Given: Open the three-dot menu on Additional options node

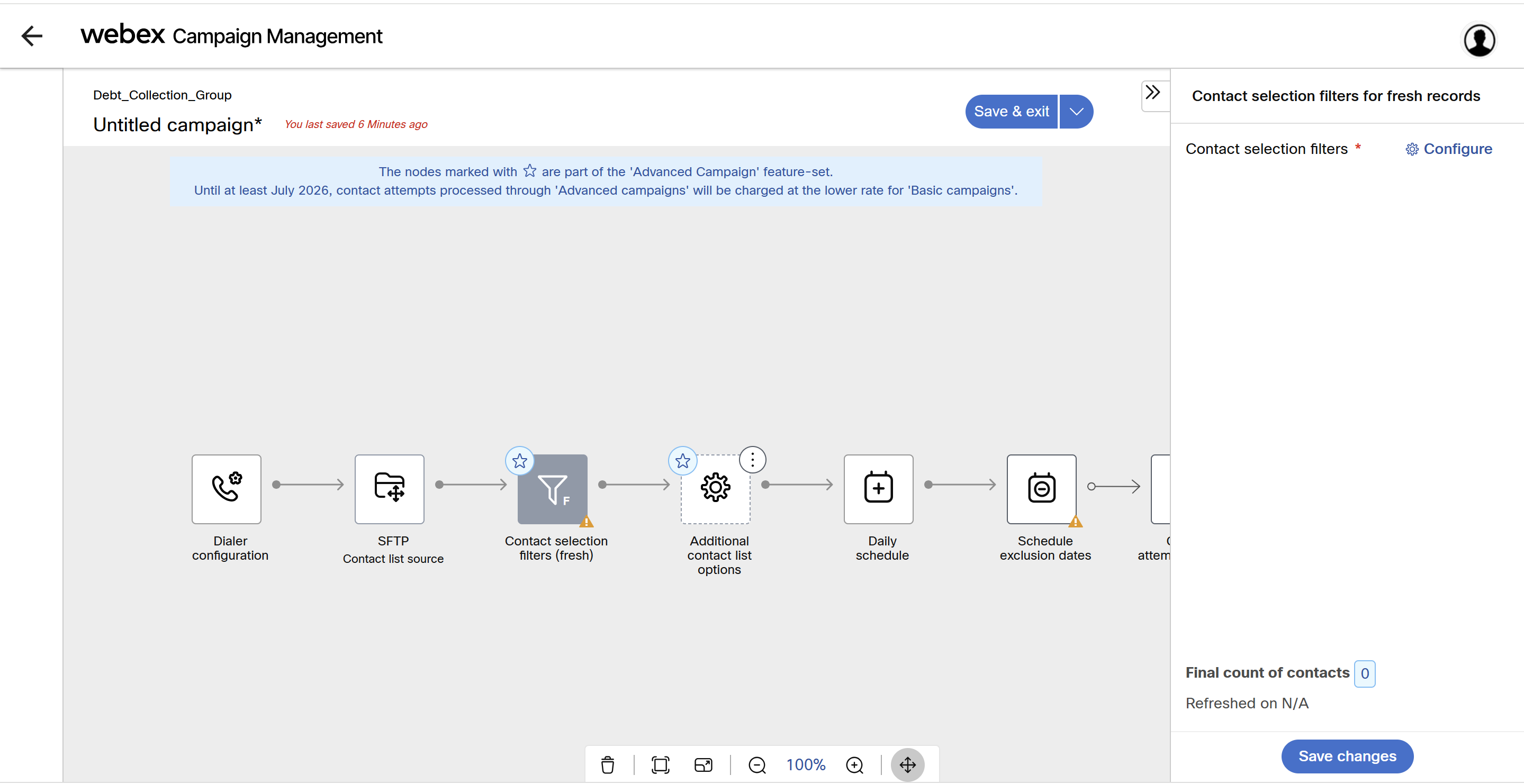Looking at the screenshot, I should pyautogui.click(x=752, y=459).
